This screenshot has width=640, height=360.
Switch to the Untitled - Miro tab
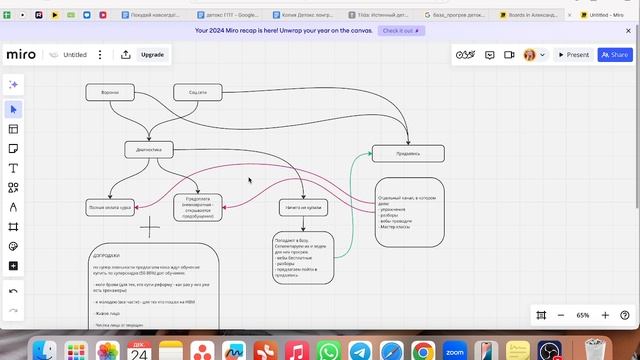(602, 15)
